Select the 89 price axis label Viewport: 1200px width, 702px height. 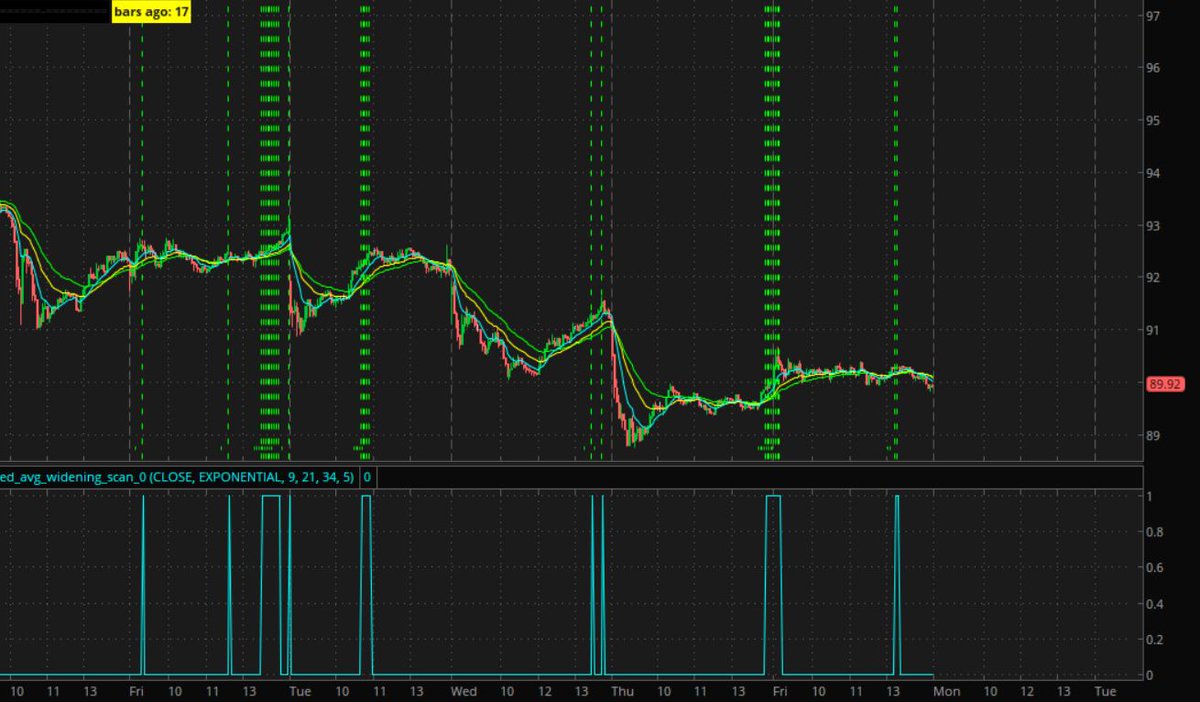click(1153, 435)
